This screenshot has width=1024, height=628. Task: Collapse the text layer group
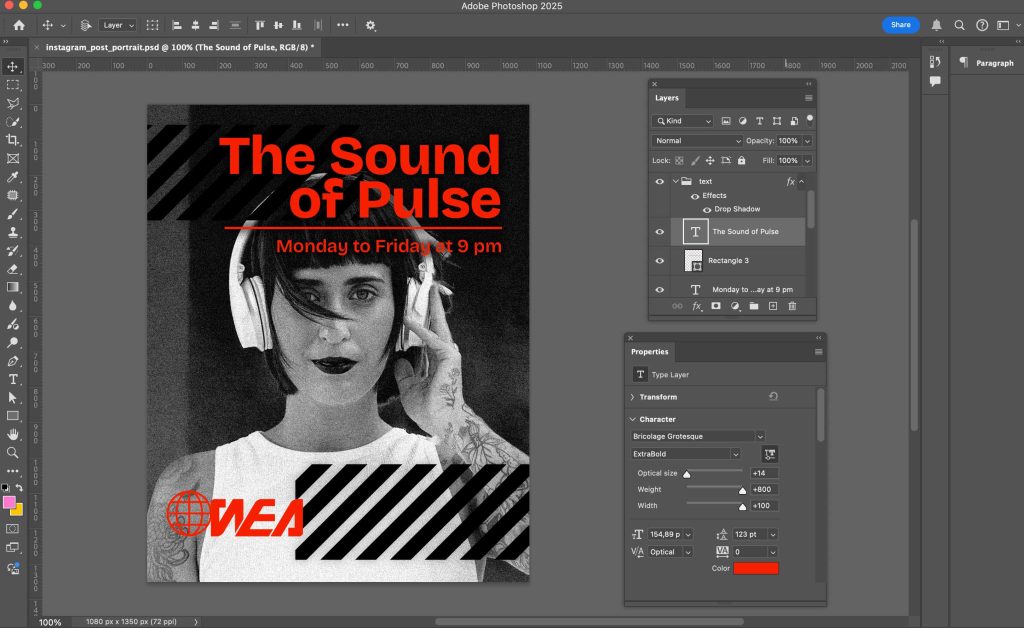tap(676, 182)
